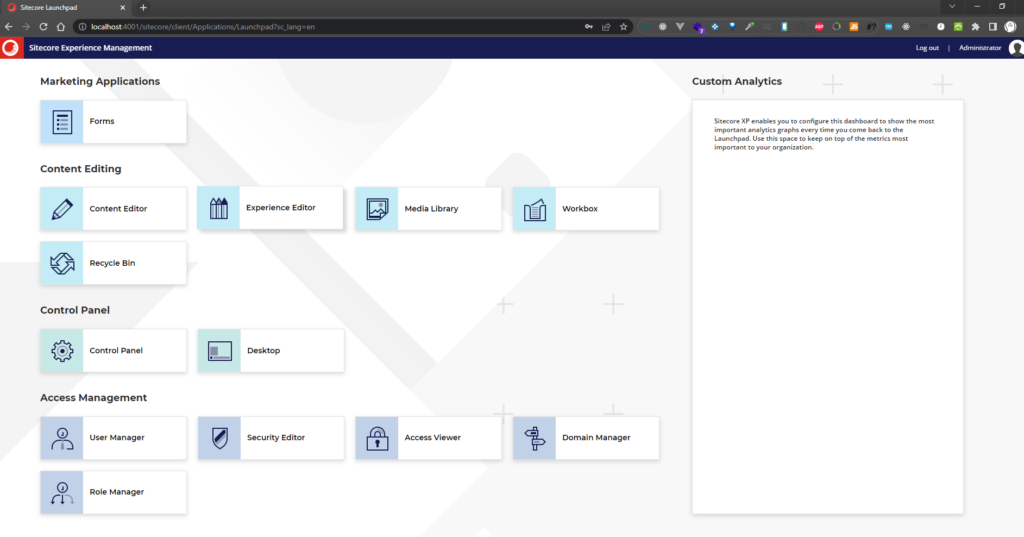This screenshot has width=1024, height=537.
Task: Launch Content Editor via its pencil icon
Action: click(62, 209)
